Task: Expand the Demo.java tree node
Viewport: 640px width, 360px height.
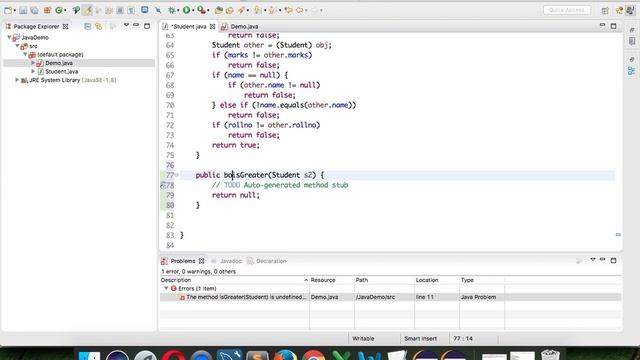Action: [33, 63]
